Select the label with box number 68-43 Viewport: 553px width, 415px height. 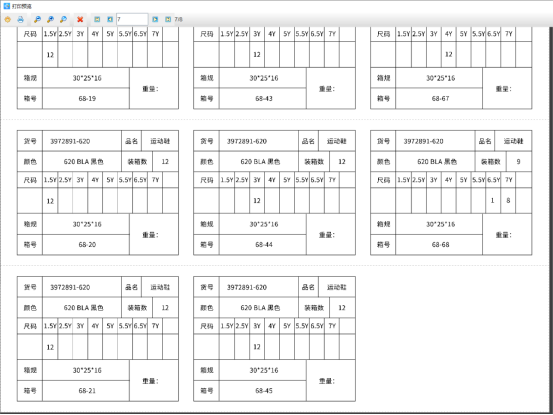point(274,68)
